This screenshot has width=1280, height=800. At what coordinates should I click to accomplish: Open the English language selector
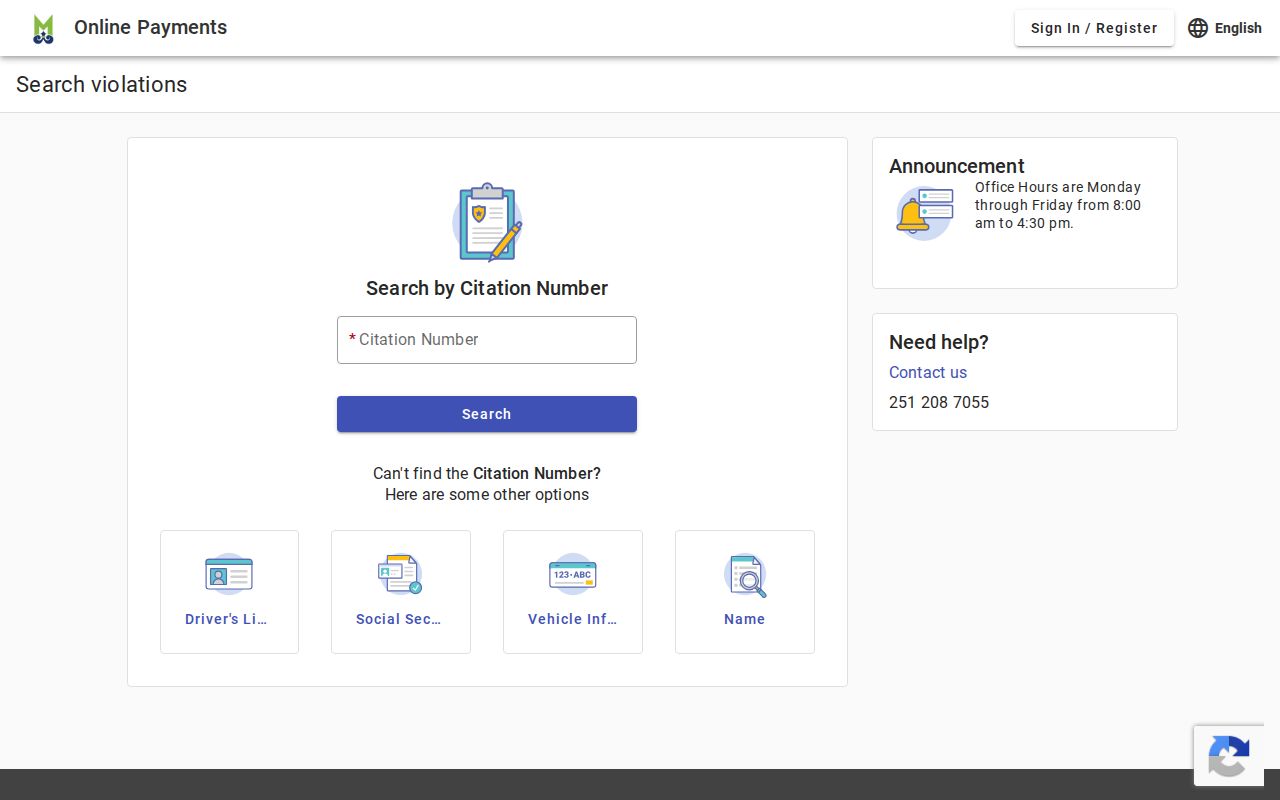[1225, 28]
